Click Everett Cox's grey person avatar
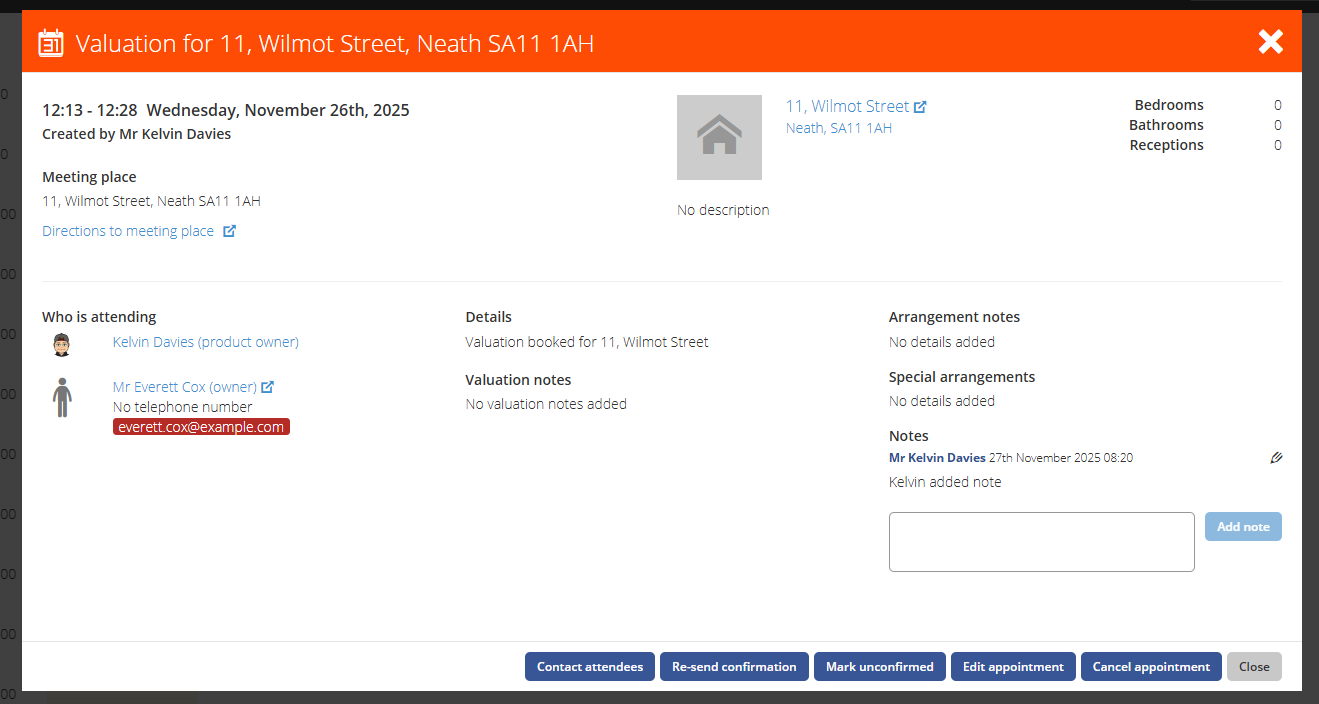Screen dimensions: 1319x704 coord(62,396)
